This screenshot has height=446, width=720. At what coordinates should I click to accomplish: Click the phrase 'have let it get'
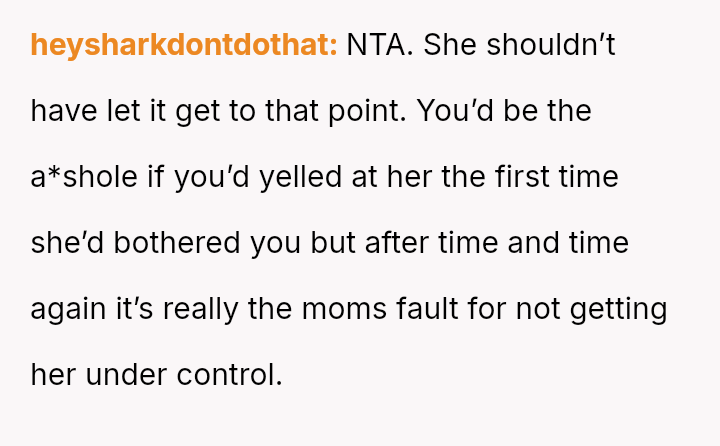[129, 111]
